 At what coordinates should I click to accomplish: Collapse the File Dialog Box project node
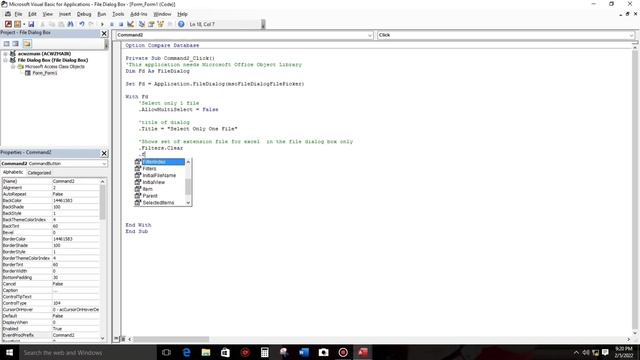5,60
